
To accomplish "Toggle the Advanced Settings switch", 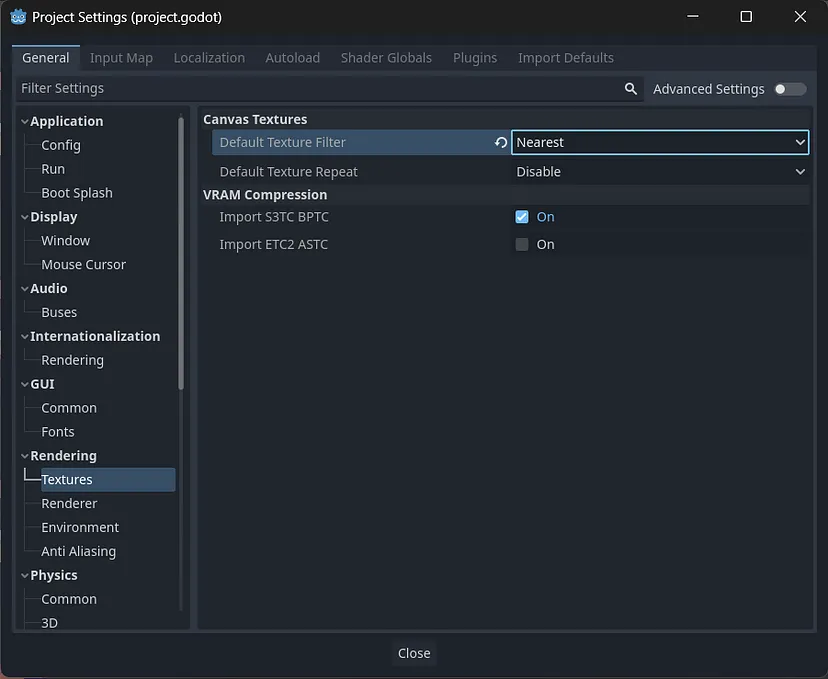I will pos(790,89).
